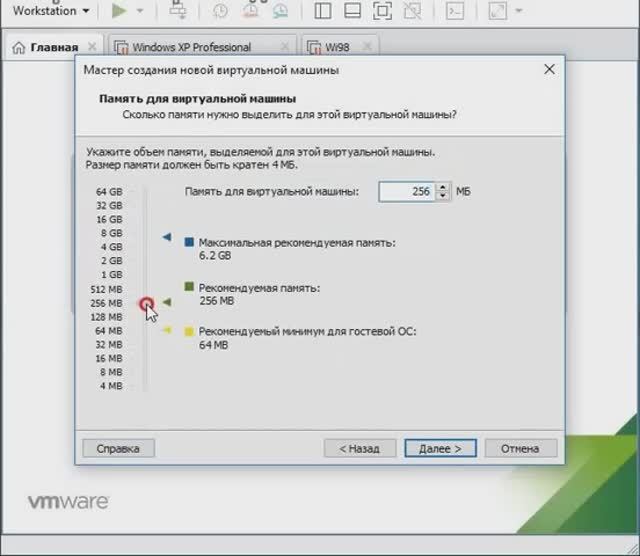Click the revert to snapshot icon
This screenshot has width=640, height=556.
click(251, 10)
